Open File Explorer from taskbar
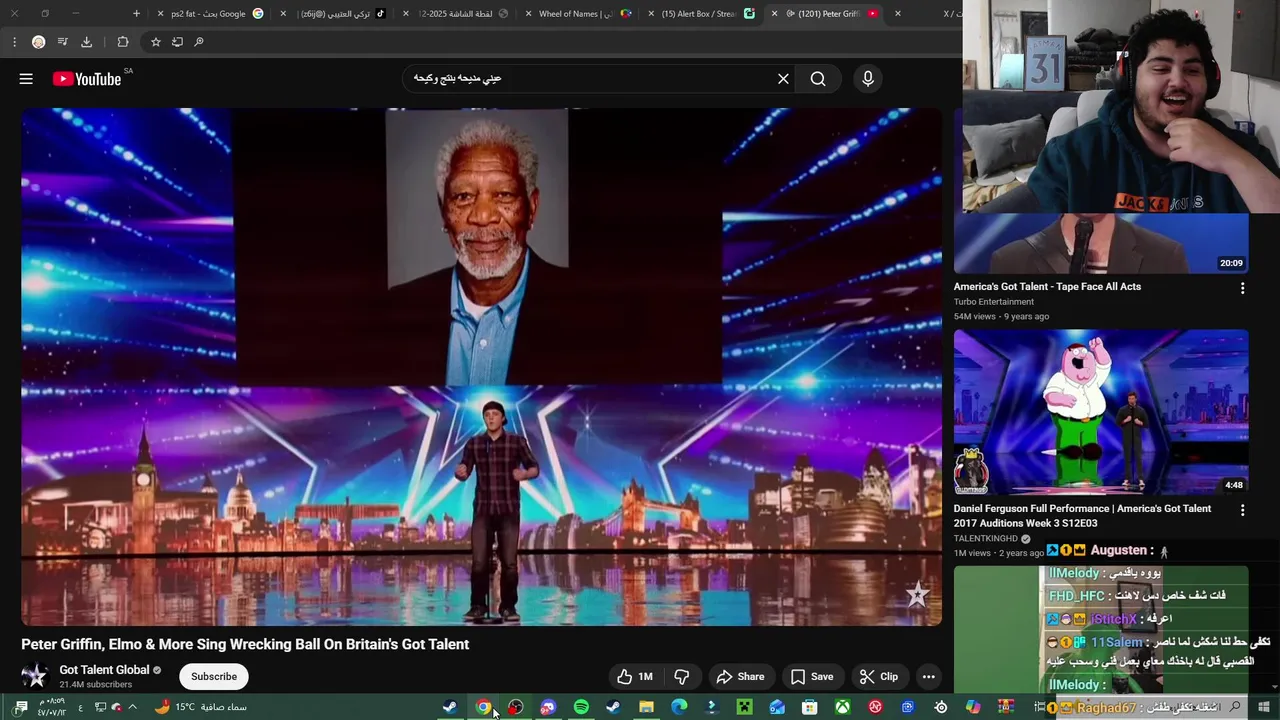Viewport: 1280px width, 720px height. [646, 707]
